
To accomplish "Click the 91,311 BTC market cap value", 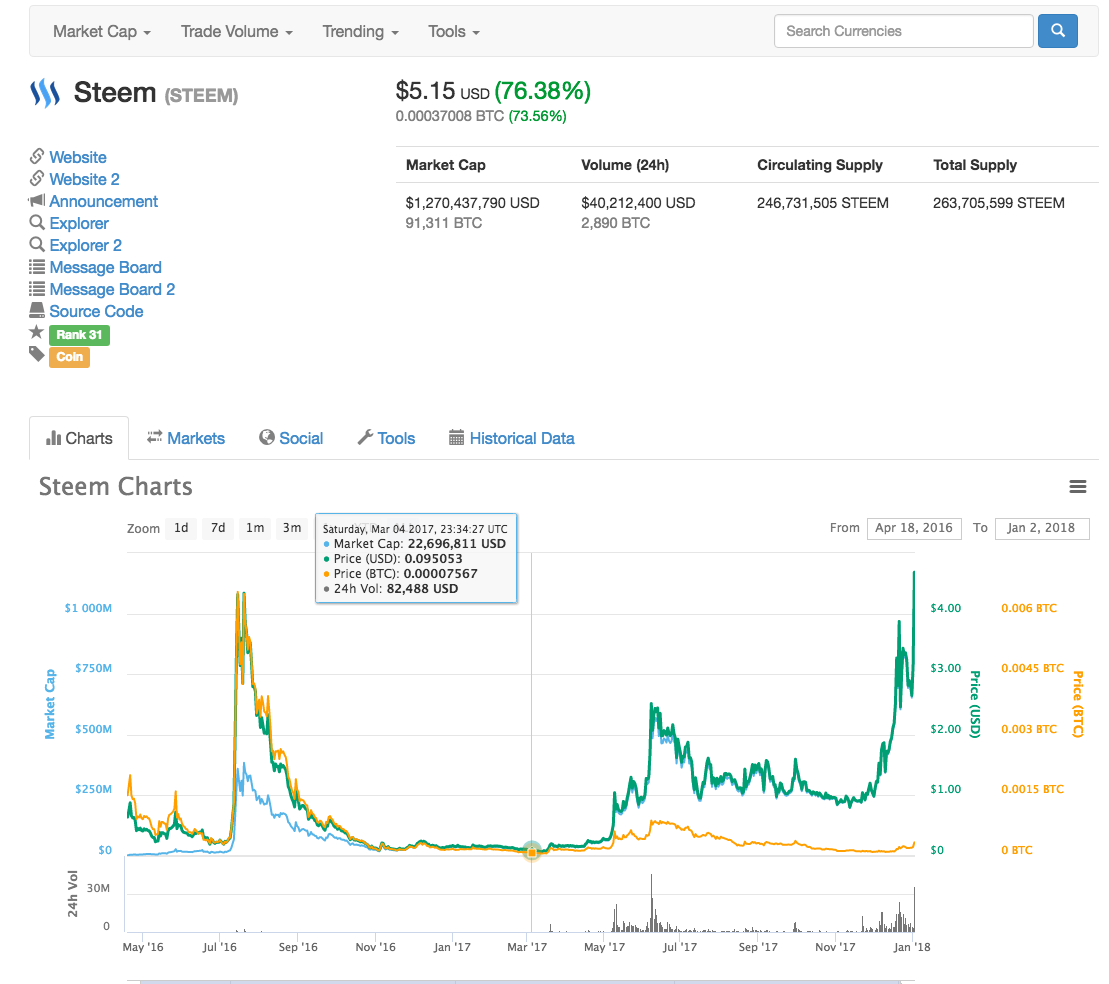I will [443, 223].
